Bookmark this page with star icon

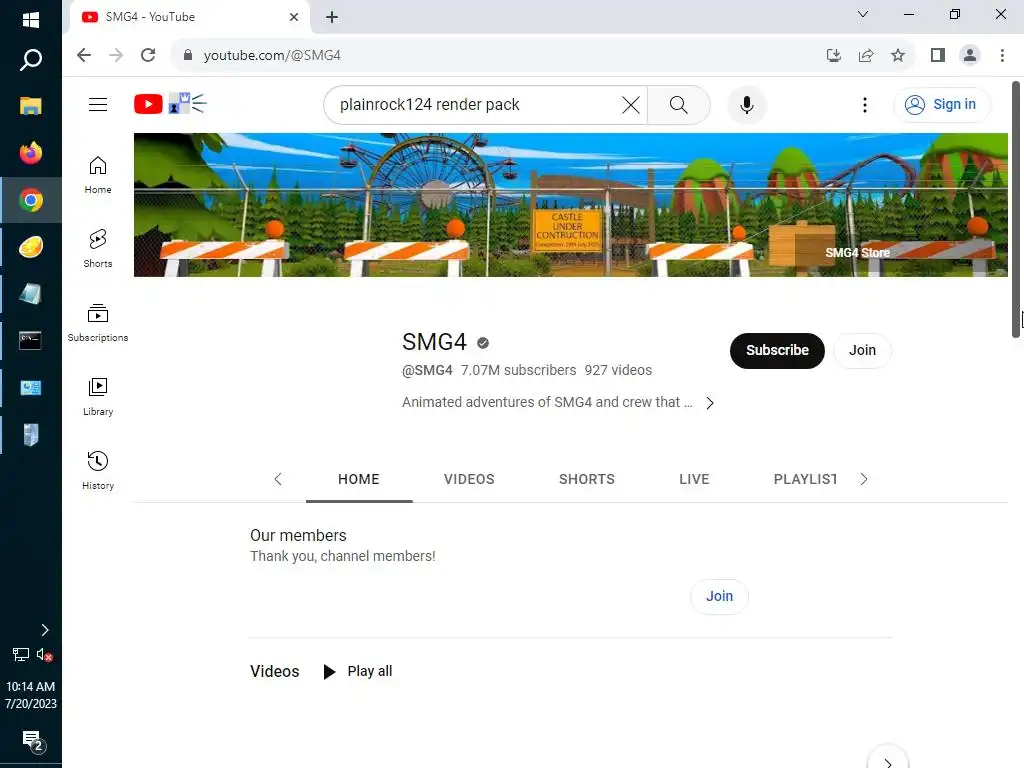pos(898,55)
